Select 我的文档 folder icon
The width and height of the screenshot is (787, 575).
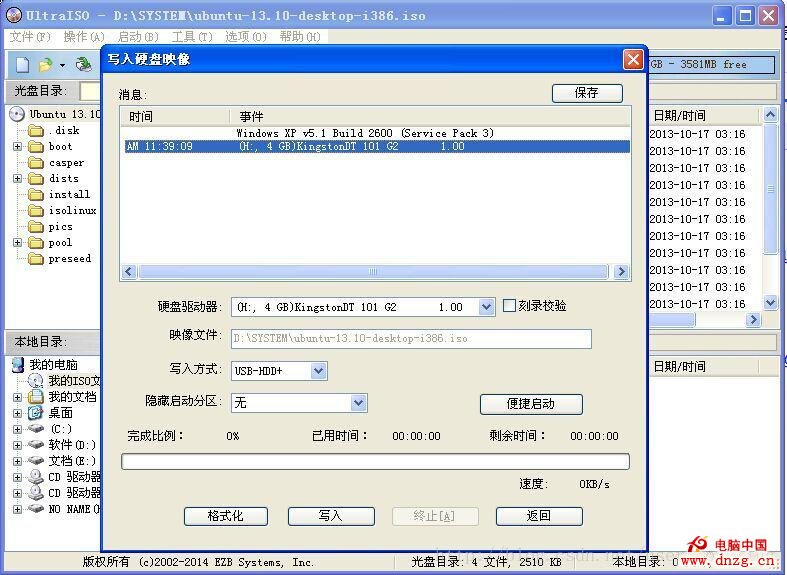36,397
